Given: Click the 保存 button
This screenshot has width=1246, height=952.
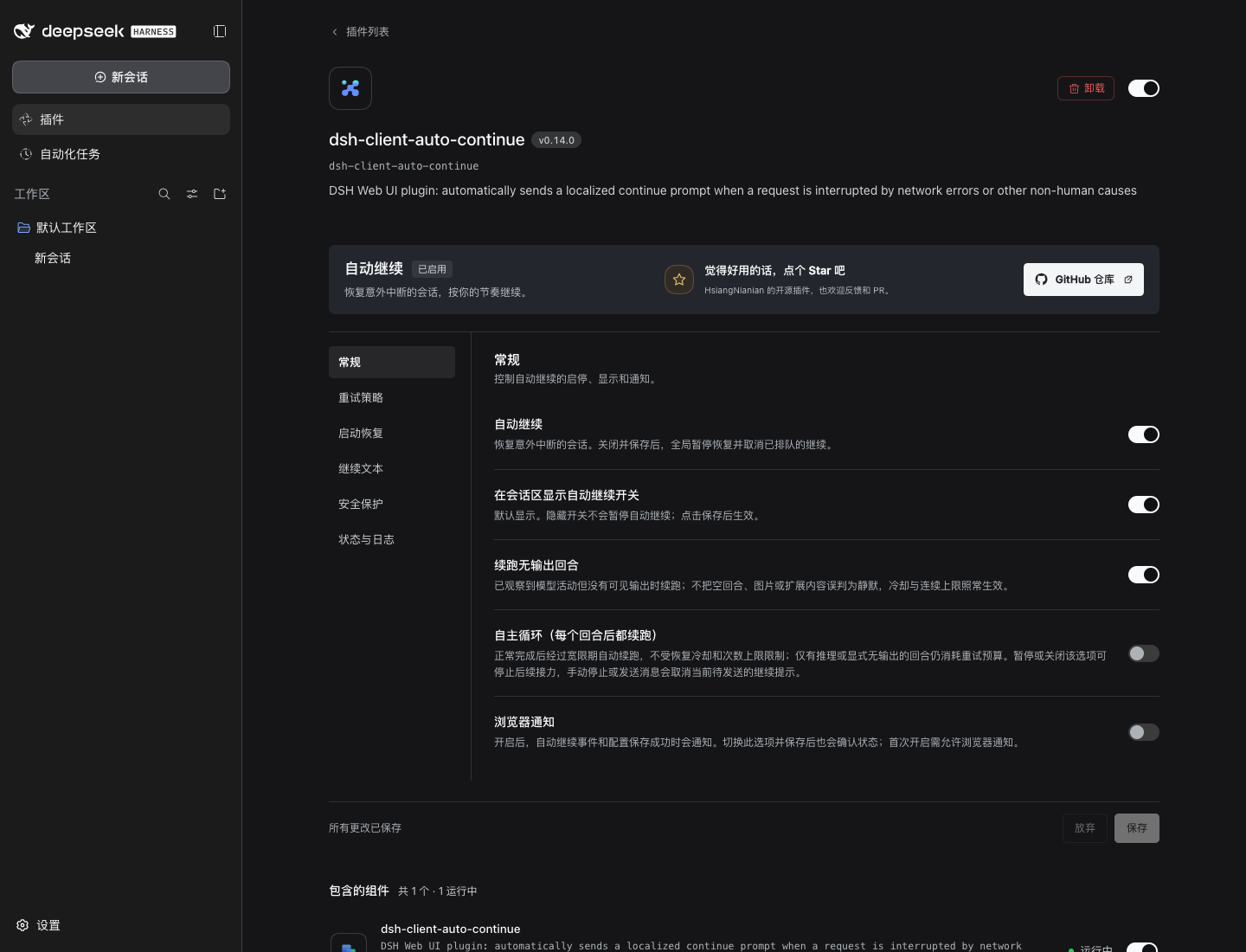Looking at the screenshot, I should tap(1137, 828).
